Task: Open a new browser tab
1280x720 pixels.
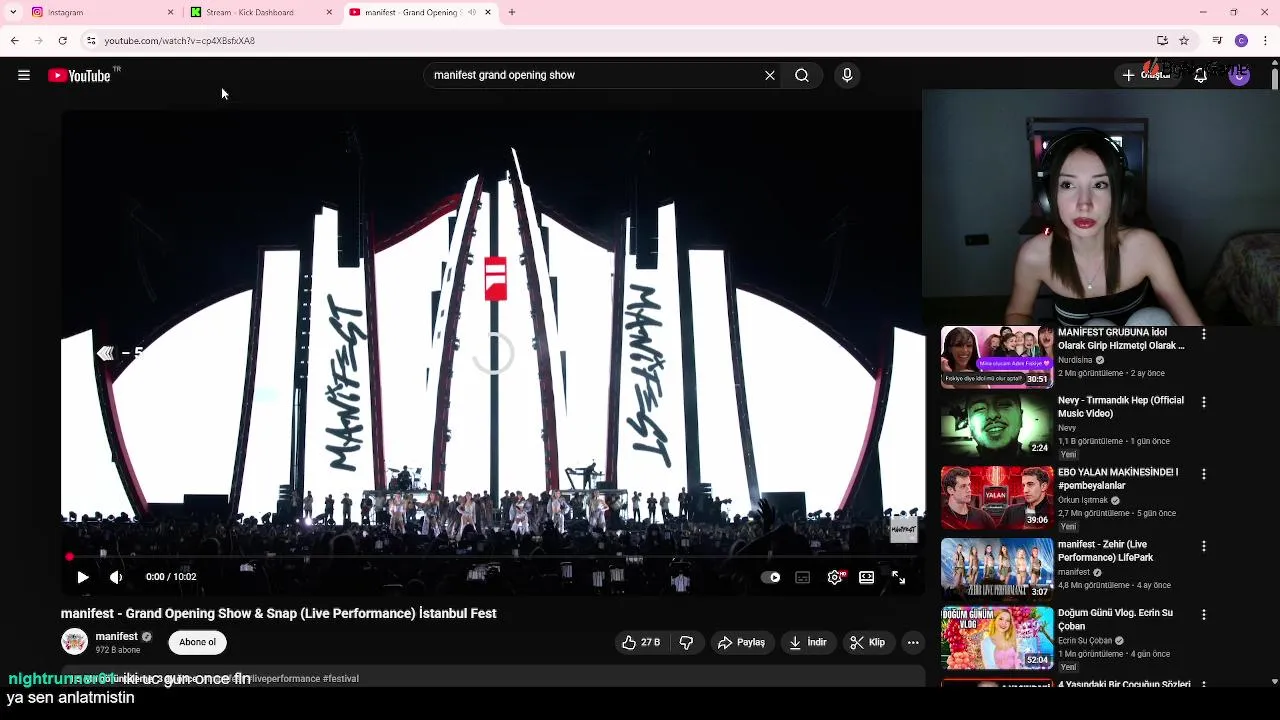Action: coord(512,12)
